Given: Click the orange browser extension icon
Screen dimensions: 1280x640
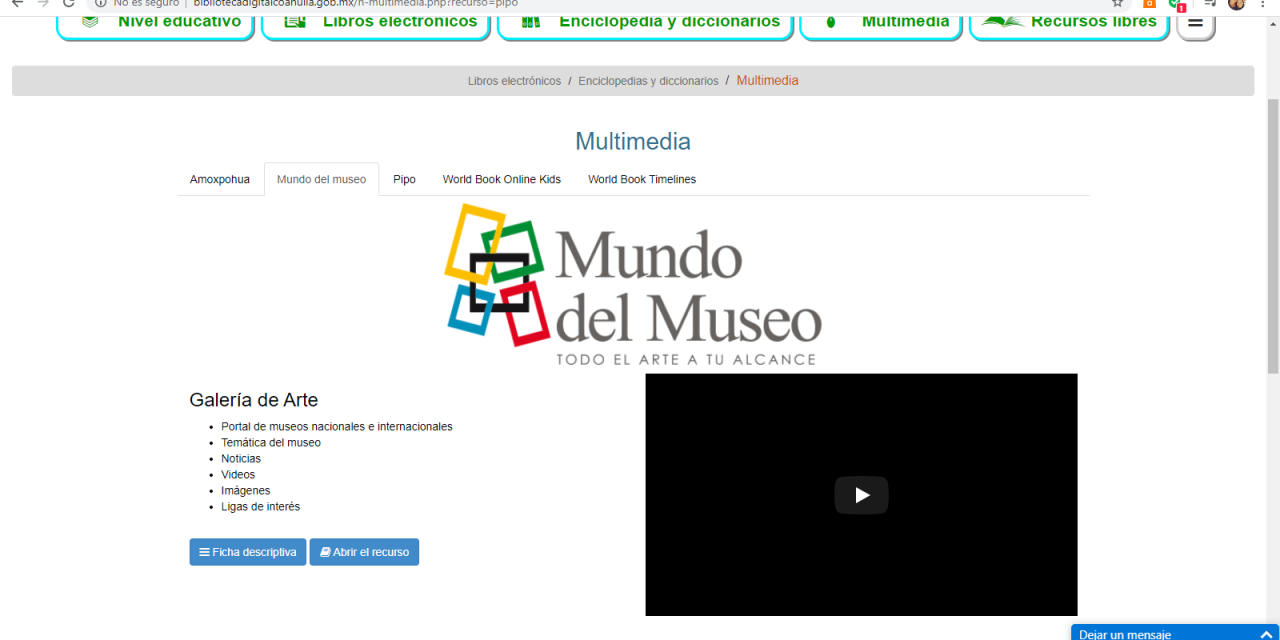Looking at the screenshot, I should 1150,3.
